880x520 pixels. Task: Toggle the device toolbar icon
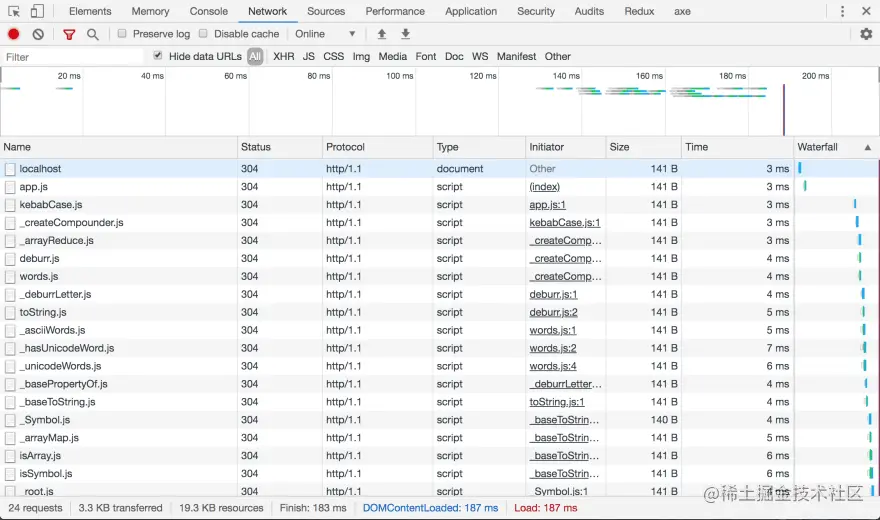click(37, 11)
